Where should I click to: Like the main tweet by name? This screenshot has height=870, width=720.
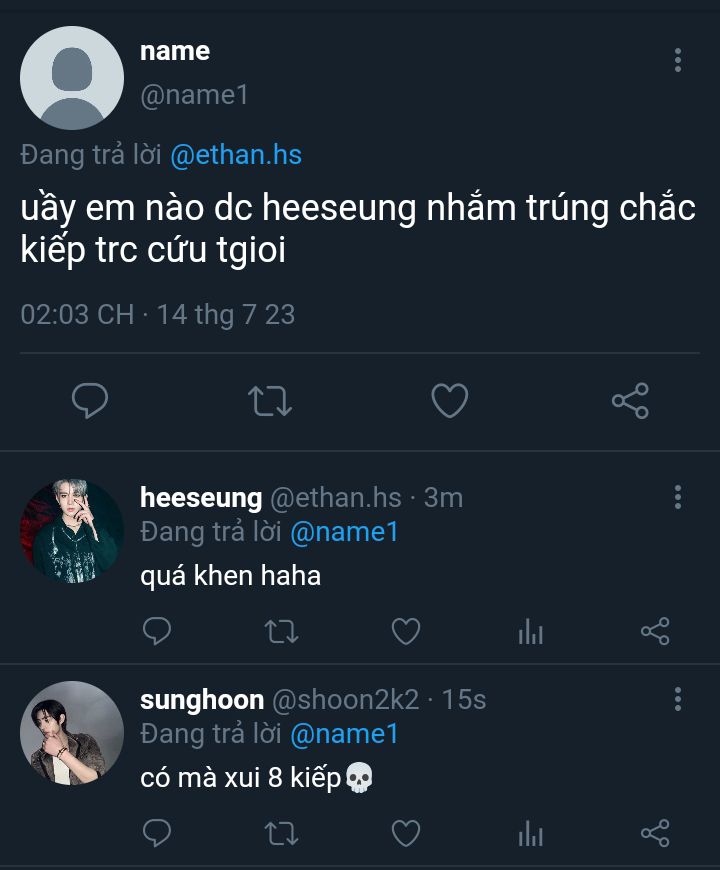click(x=449, y=402)
